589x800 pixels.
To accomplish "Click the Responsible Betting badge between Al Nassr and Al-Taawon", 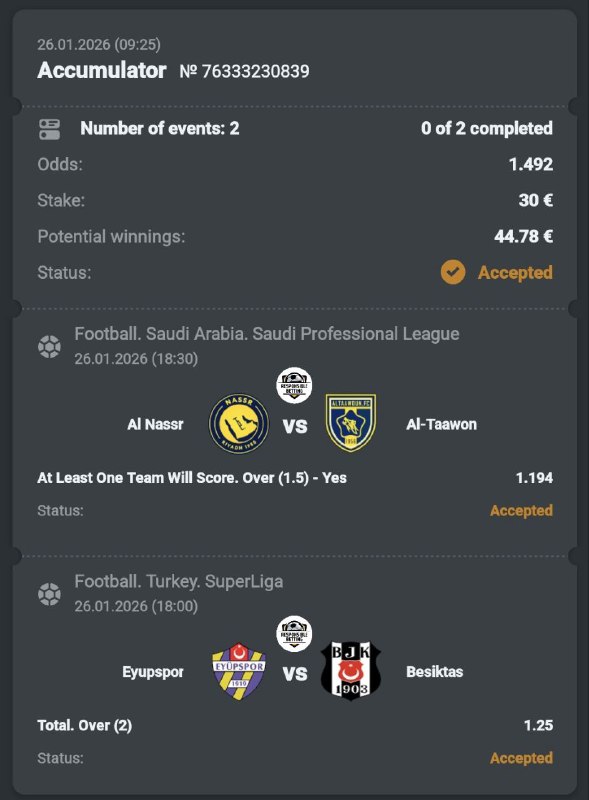I will tap(295, 384).
